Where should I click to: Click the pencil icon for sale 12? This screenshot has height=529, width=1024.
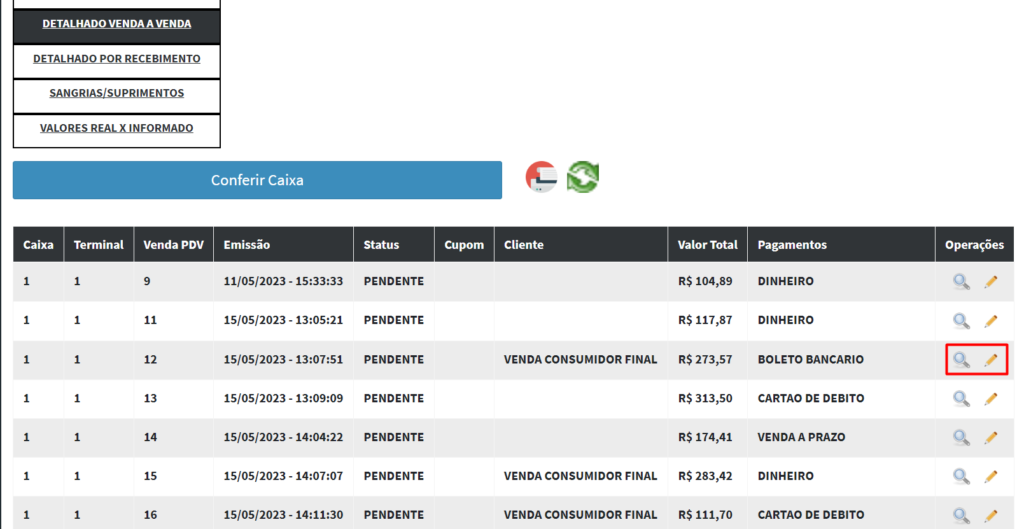991,360
